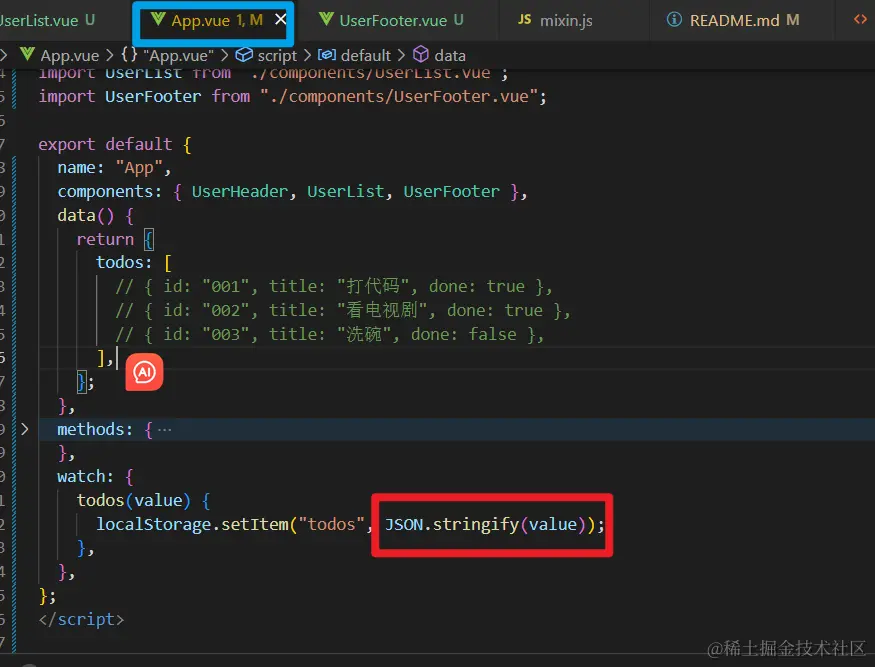Click the cube icon before data breadcrumb
875x667 pixels.
pyautogui.click(x=421, y=55)
